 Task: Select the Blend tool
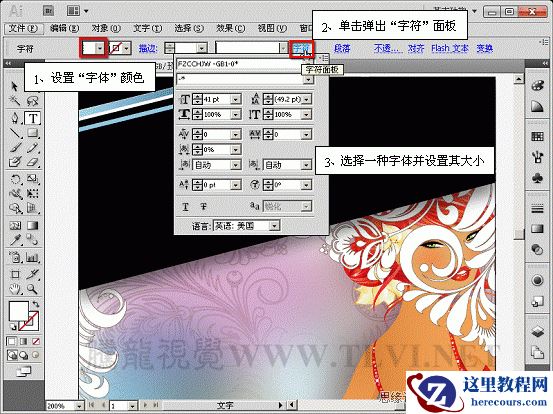tap(32, 240)
